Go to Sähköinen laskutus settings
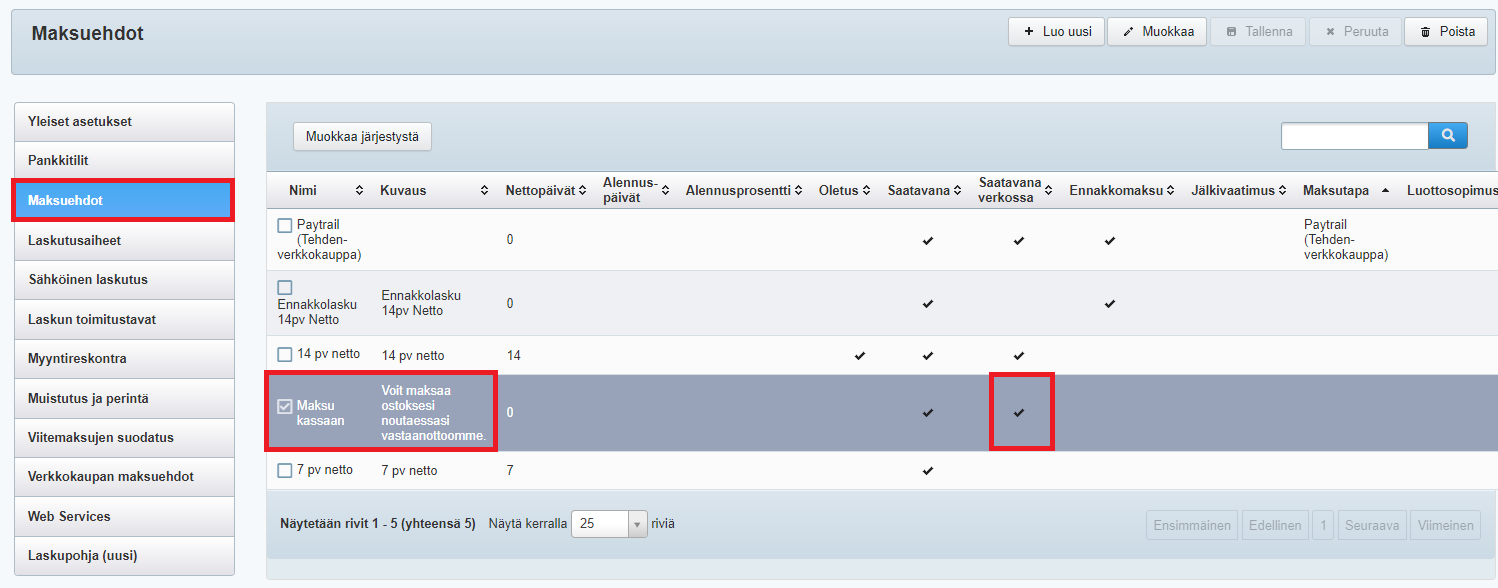Viewport: 1498px width, 588px height. click(124, 280)
